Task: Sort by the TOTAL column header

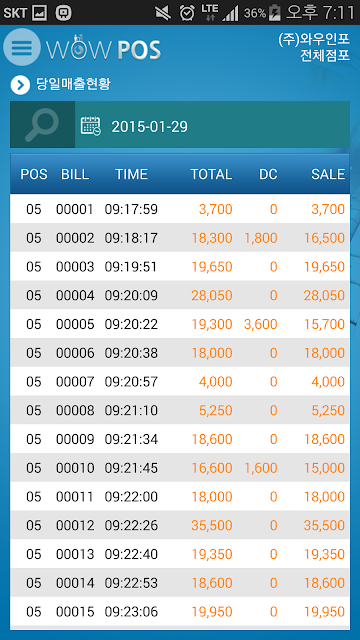Action: (x=211, y=174)
